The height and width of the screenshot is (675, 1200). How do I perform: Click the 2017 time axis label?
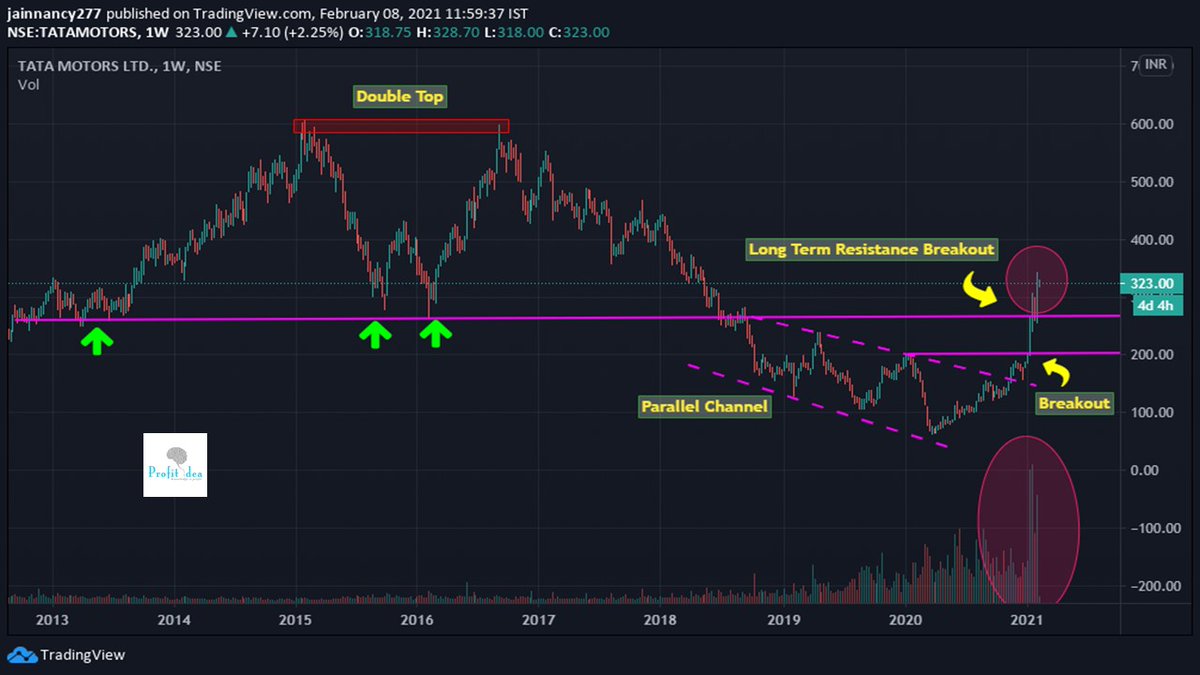(x=539, y=621)
